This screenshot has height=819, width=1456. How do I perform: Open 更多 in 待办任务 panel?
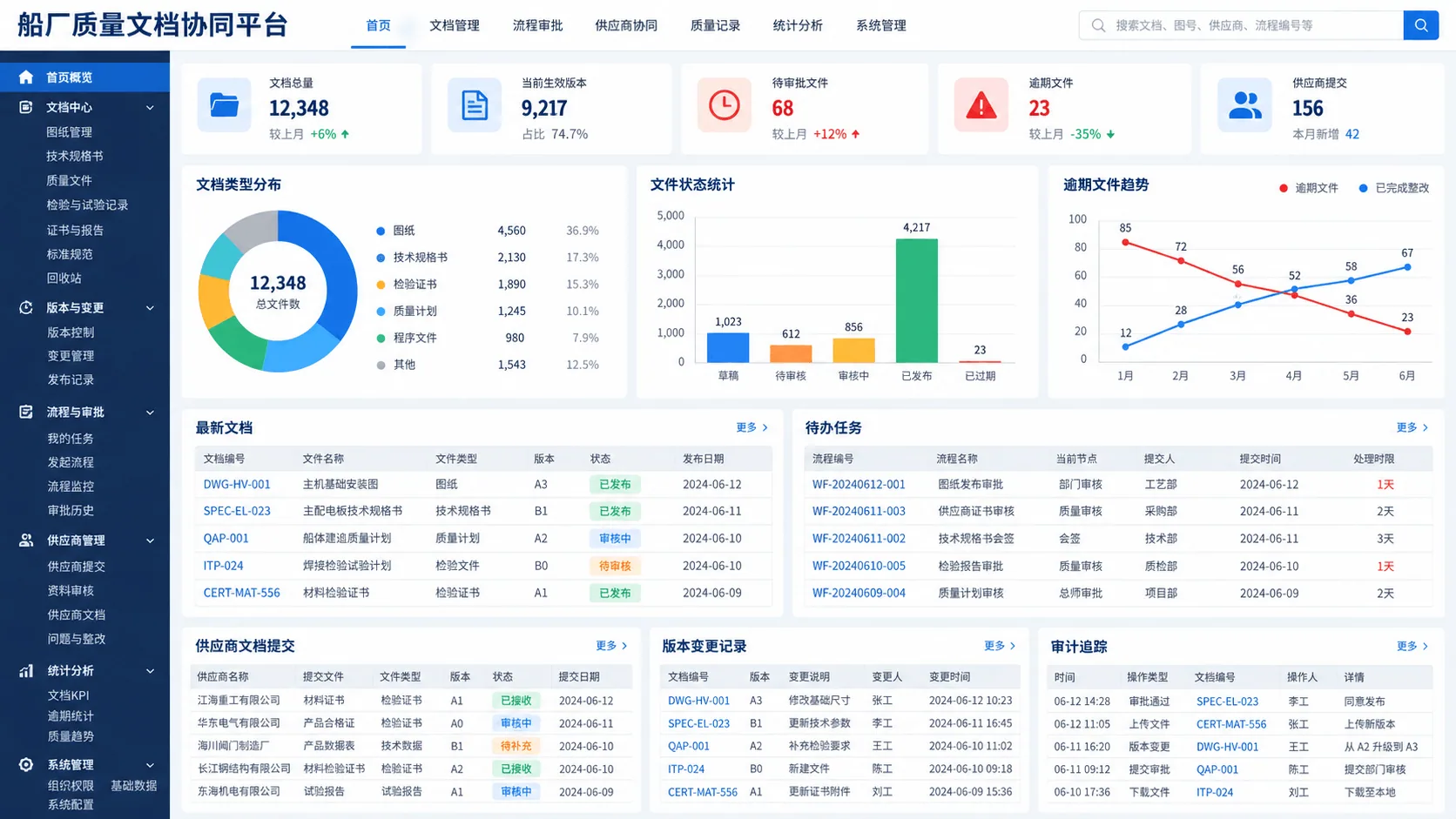pyautogui.click(x=1412, y=427)
